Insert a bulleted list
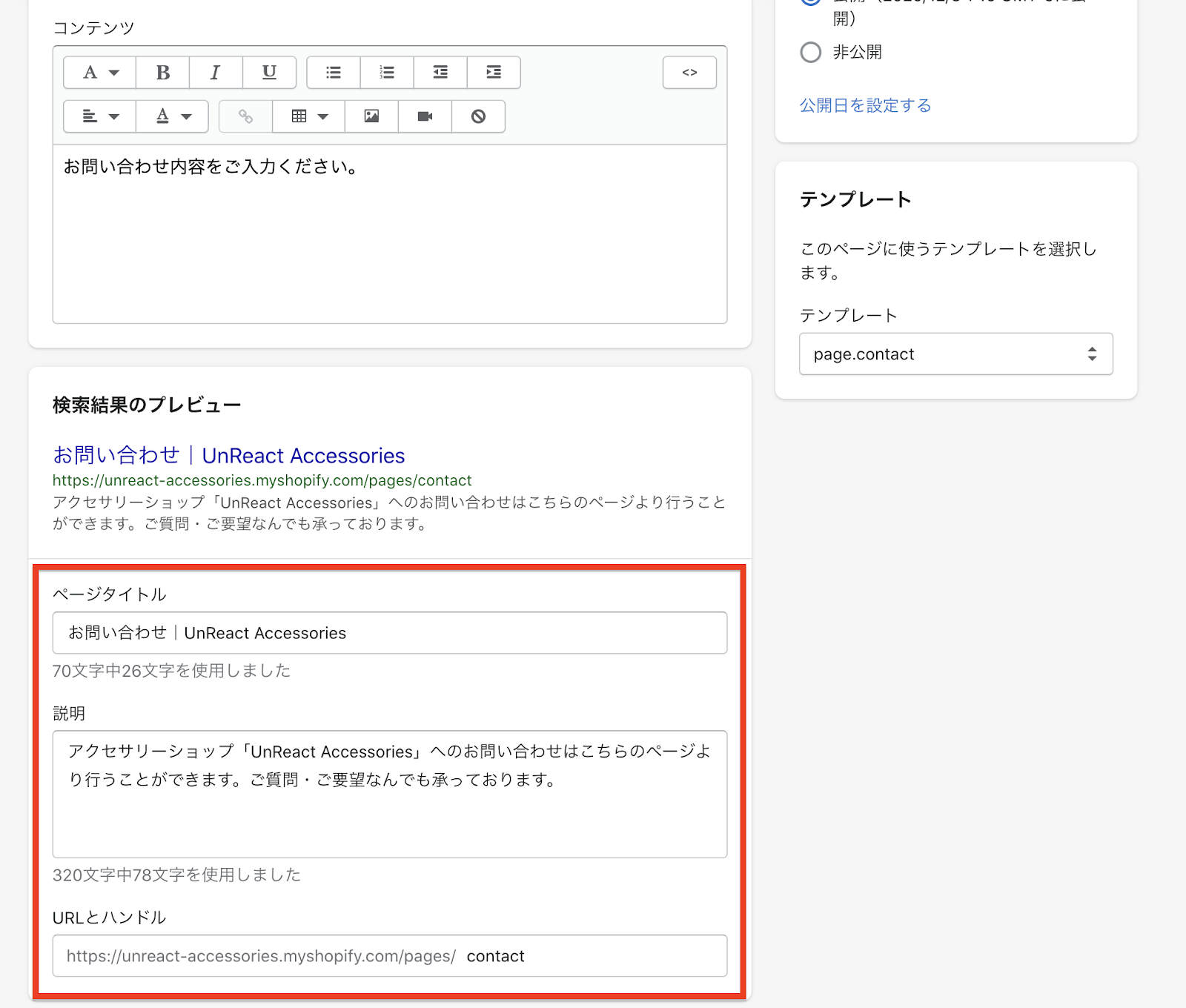Image resolution: width=1186 pixels, height=1008 pixels. point(334,73)
